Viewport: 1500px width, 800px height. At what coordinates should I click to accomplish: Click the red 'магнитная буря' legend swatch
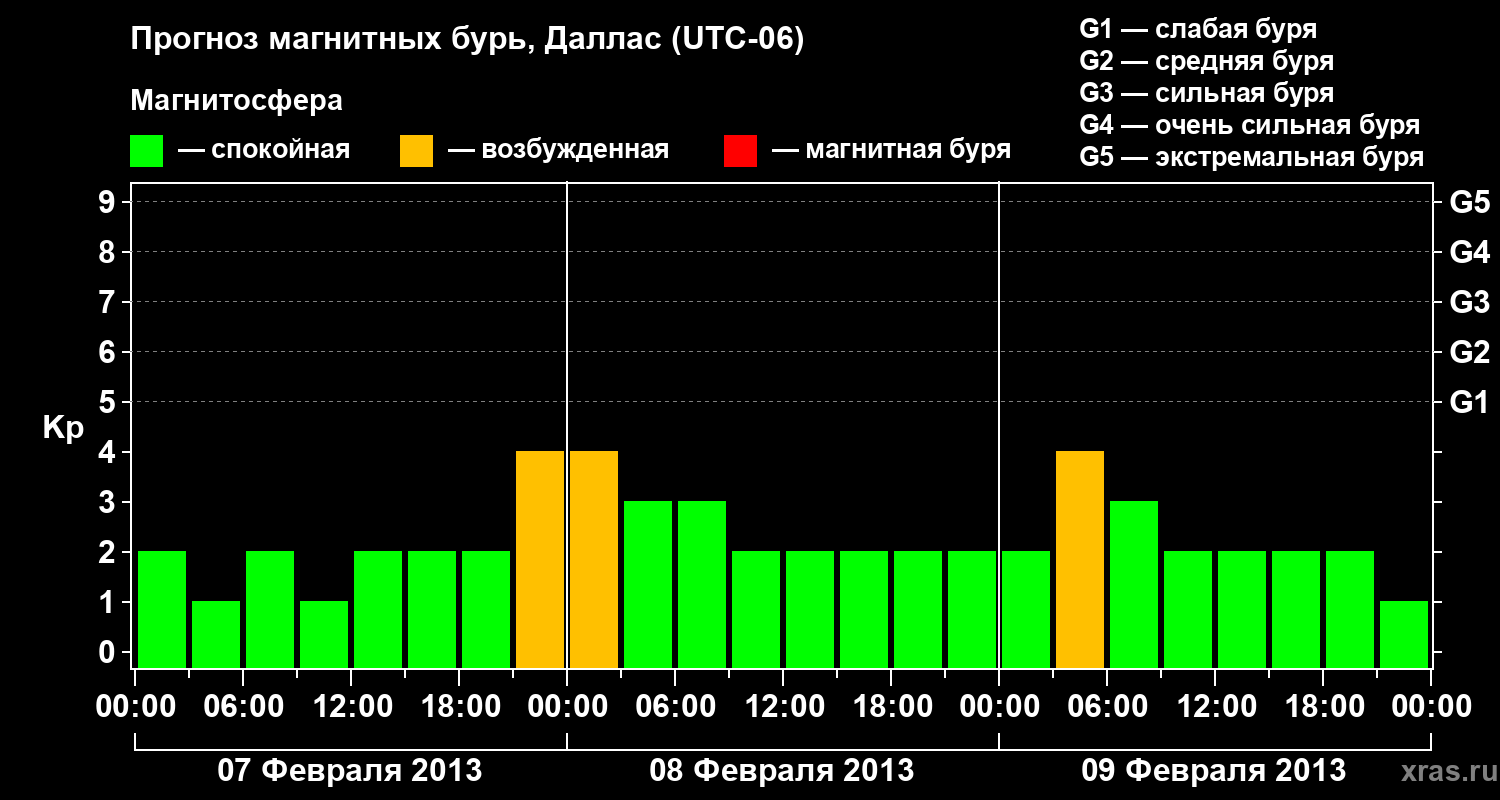741,151
